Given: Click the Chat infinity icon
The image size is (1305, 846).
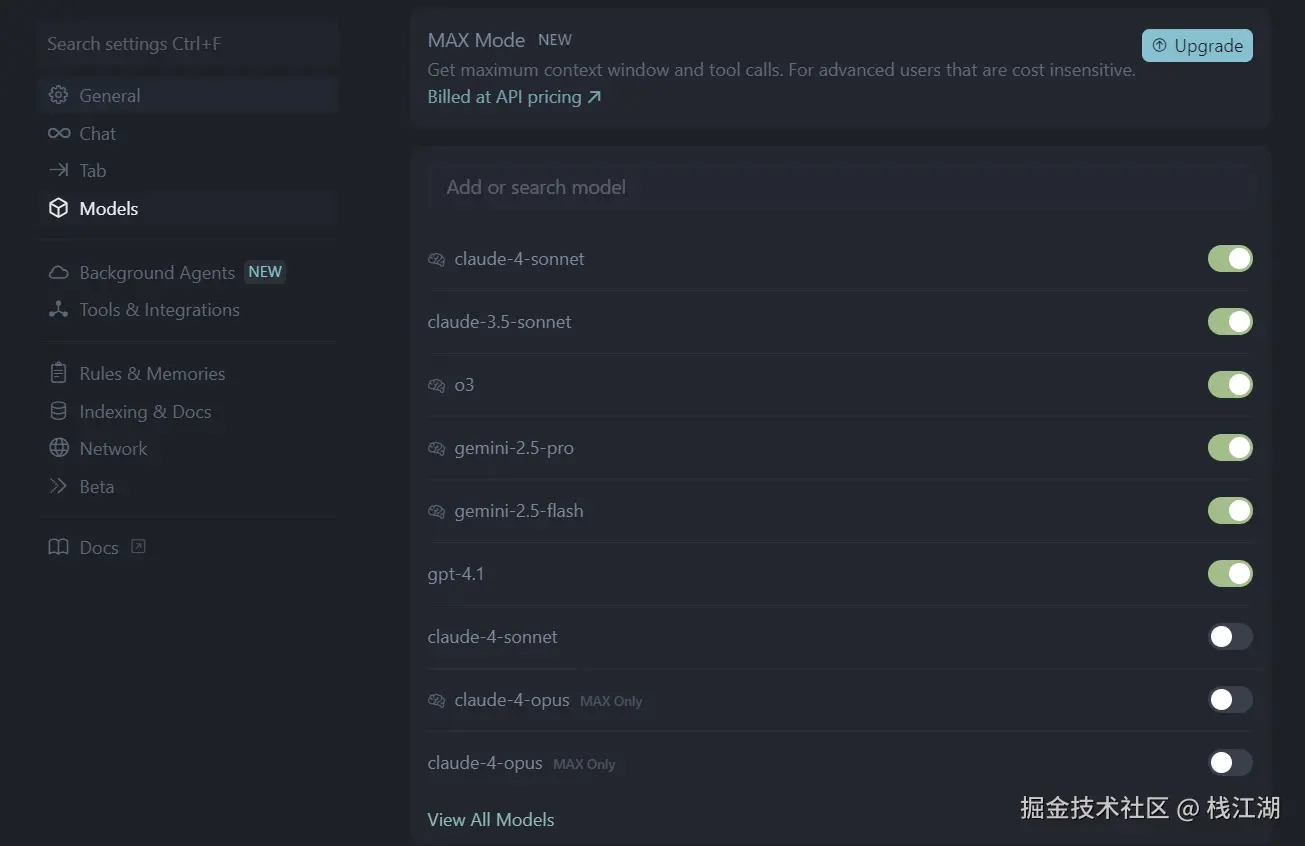Looking at the screenshot, I should tap(59, 133).
